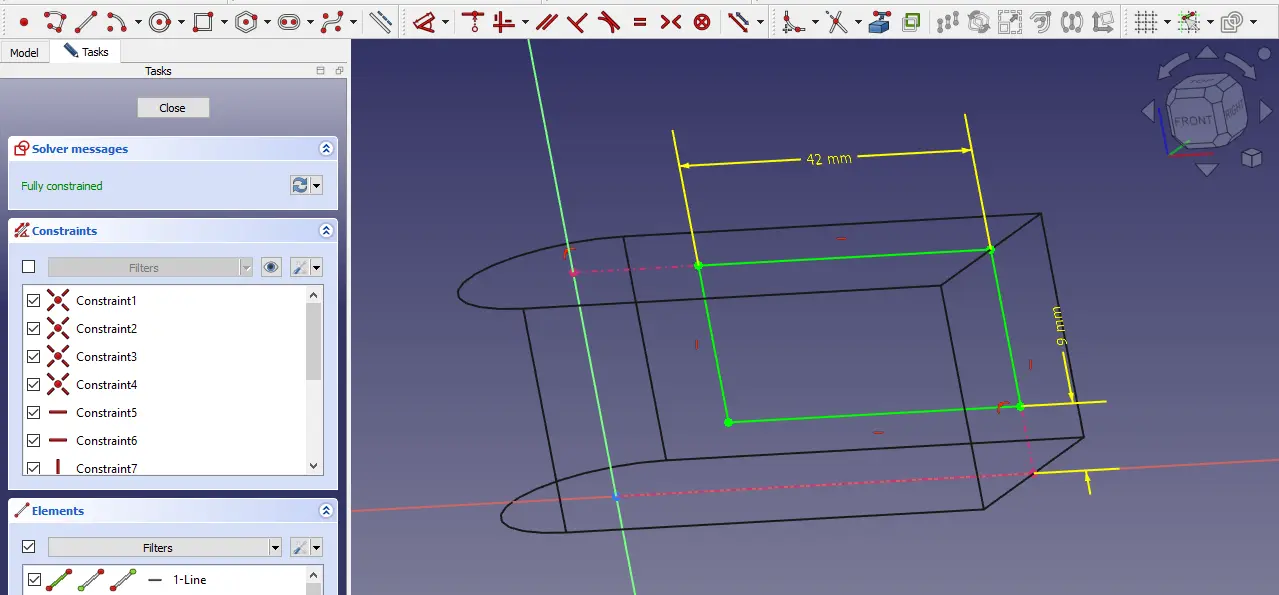Apply the Symmetric constraint tool
Image resolution: width=1279 pixels, height=595 pixels.
tap(671, 21)
